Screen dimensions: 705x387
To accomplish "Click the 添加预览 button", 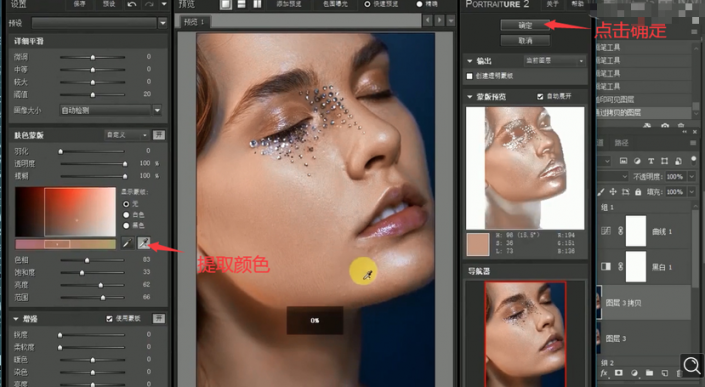I will tap(289, 4).
